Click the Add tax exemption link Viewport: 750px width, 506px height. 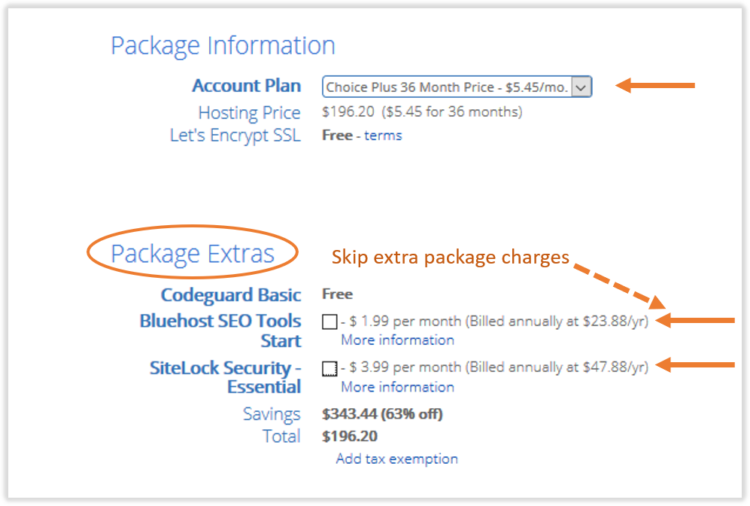[x=397, y=459]
